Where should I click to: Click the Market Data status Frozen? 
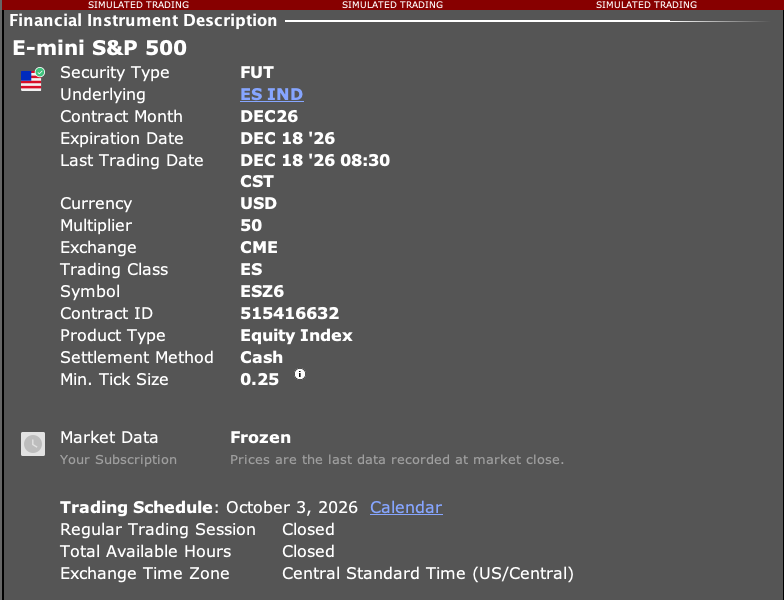coord(260,438)
